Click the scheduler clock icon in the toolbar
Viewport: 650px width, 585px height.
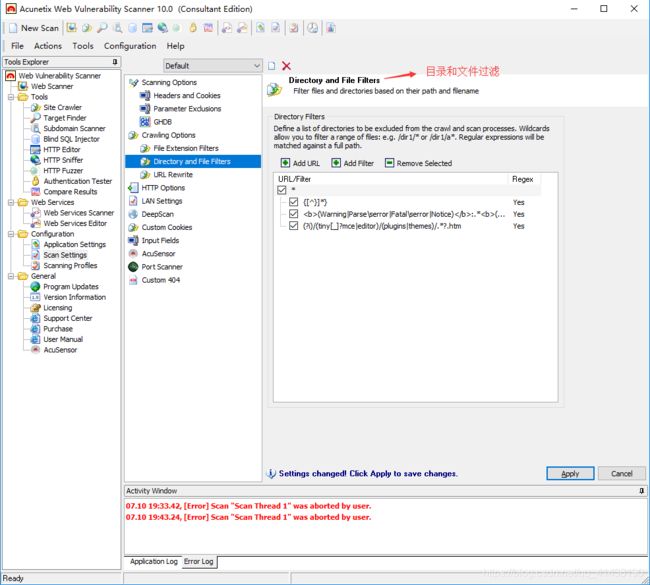coord(313,28)
